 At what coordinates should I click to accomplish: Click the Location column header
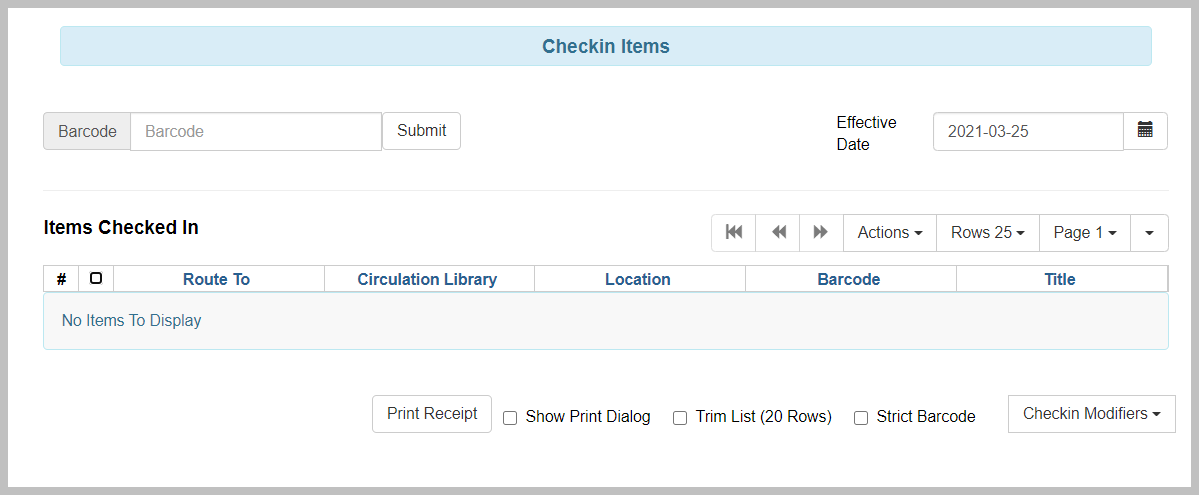point(638,279)
